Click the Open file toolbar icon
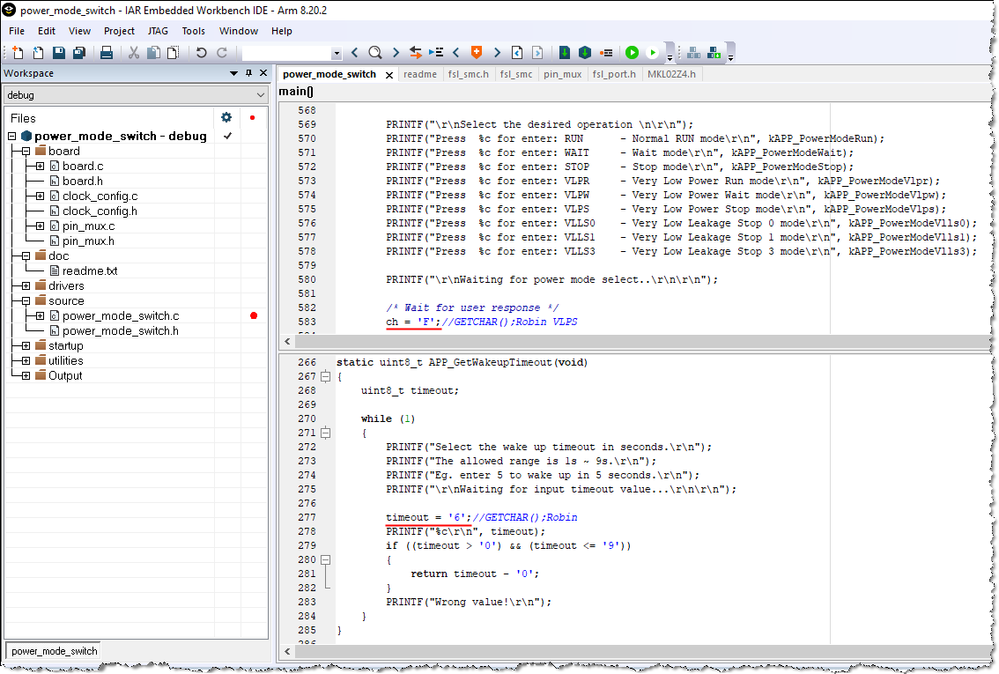999x674 pixels. point(38,53)
